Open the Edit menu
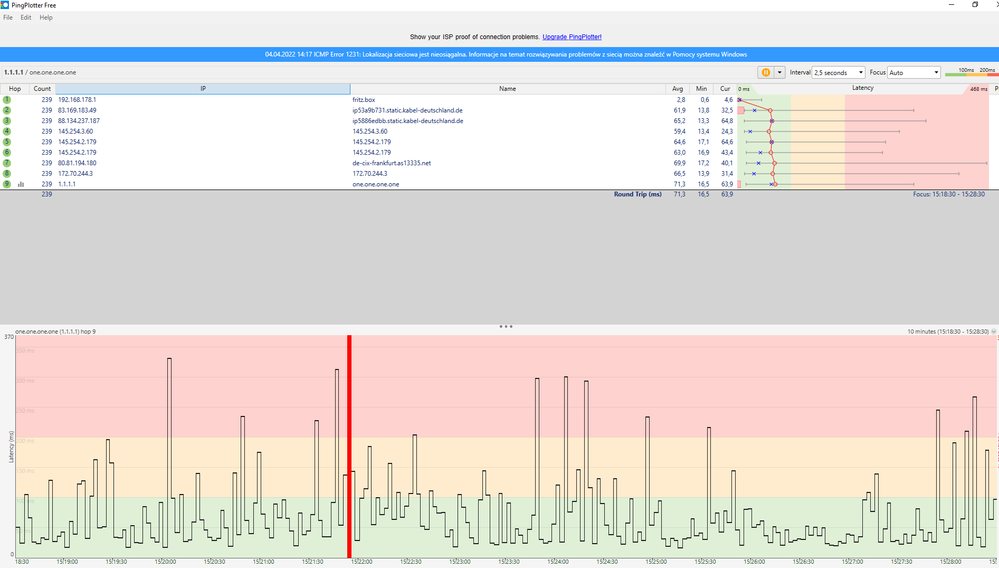999x568 pixels. coord(25,18)
